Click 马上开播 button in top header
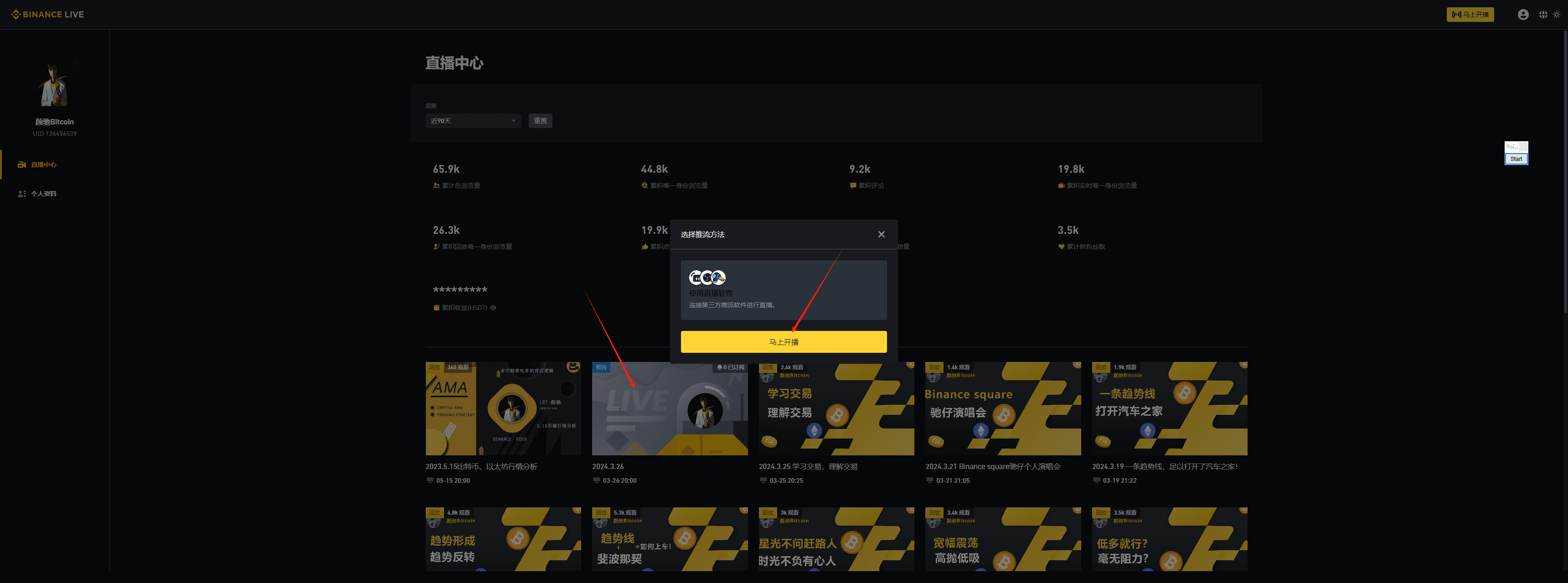 pyautogui.click(x=1470, y=15)
